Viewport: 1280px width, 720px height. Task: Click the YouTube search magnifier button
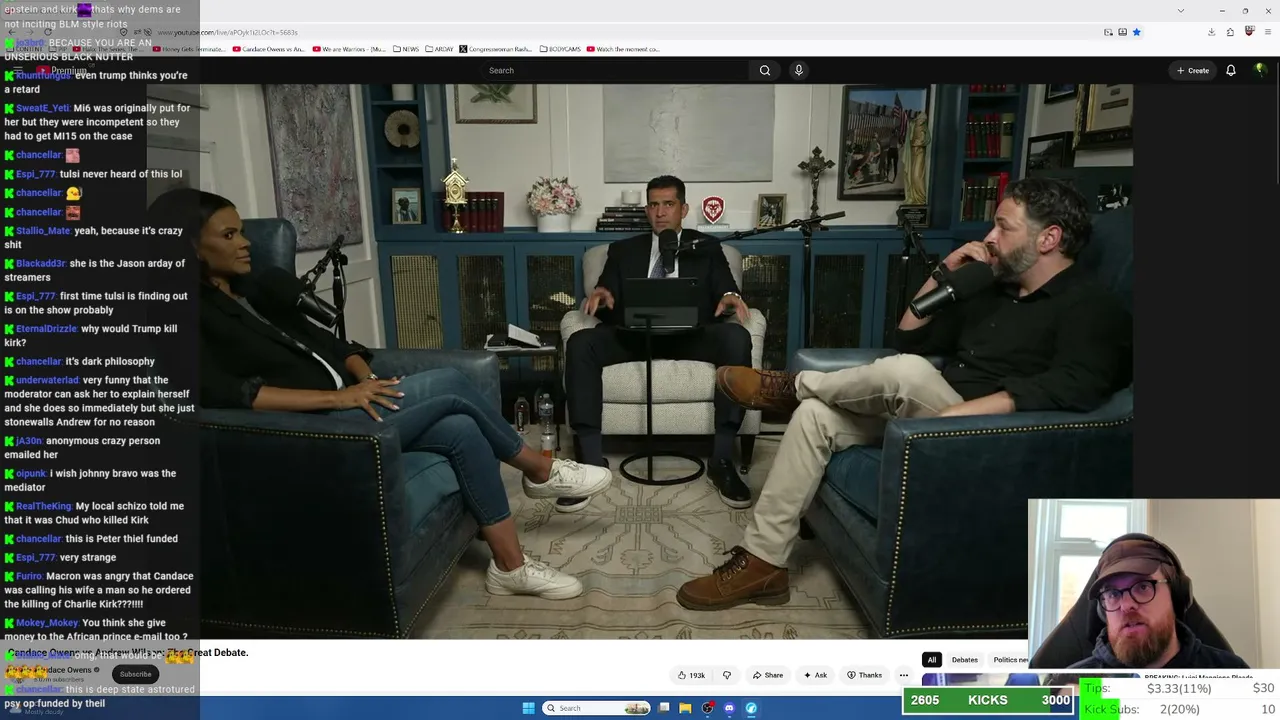click(765, 70)
